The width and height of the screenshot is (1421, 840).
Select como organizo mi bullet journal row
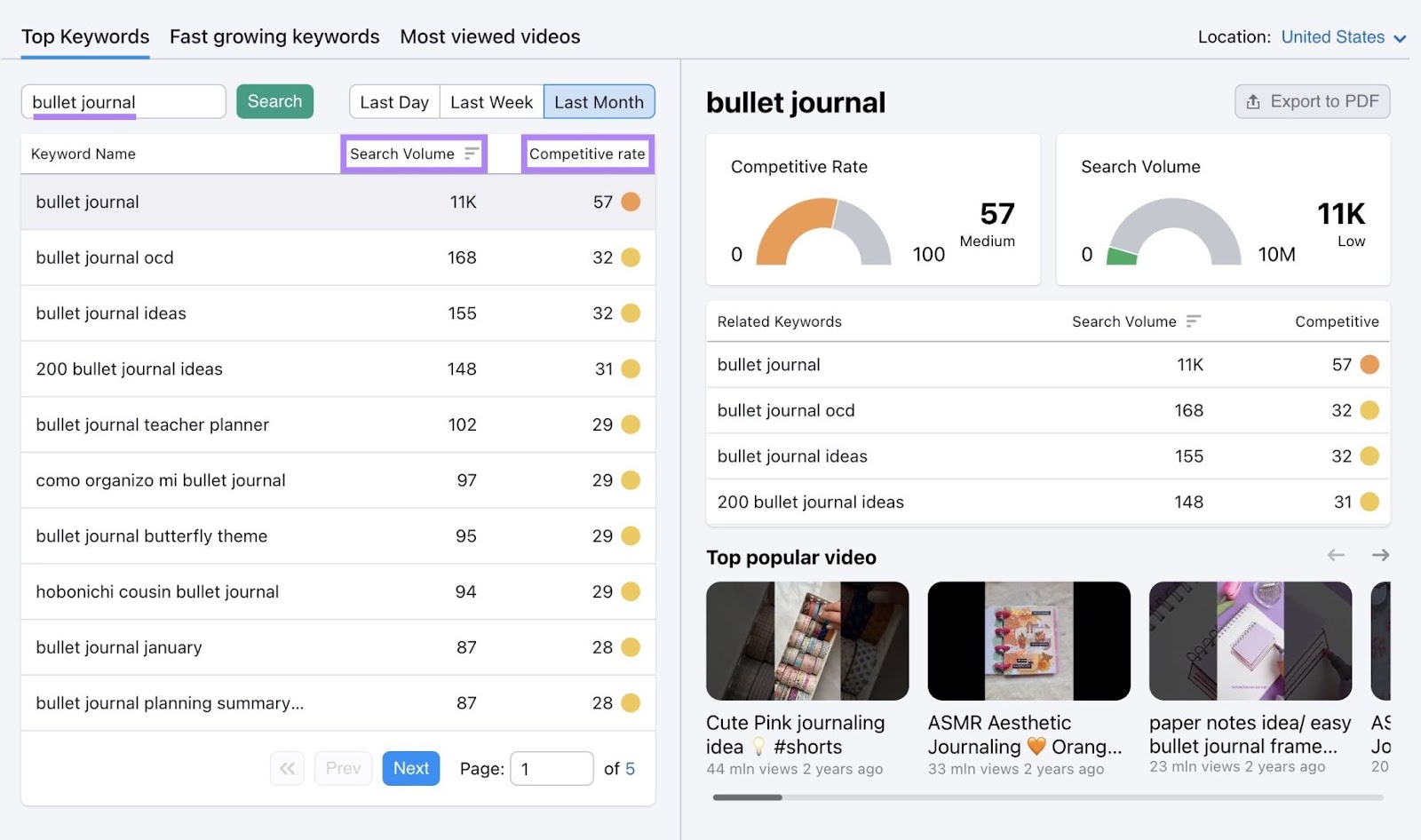coord(338,480)
